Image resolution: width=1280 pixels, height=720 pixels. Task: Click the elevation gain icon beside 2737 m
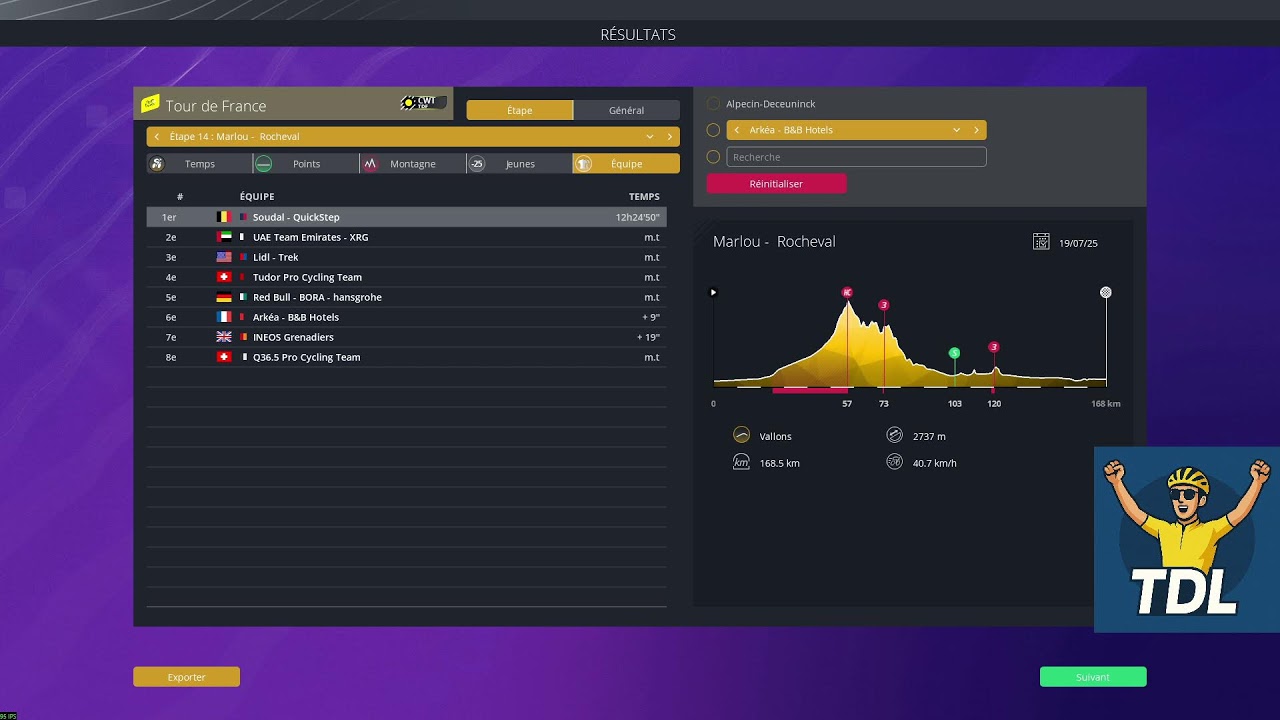[x=894, y=435]
